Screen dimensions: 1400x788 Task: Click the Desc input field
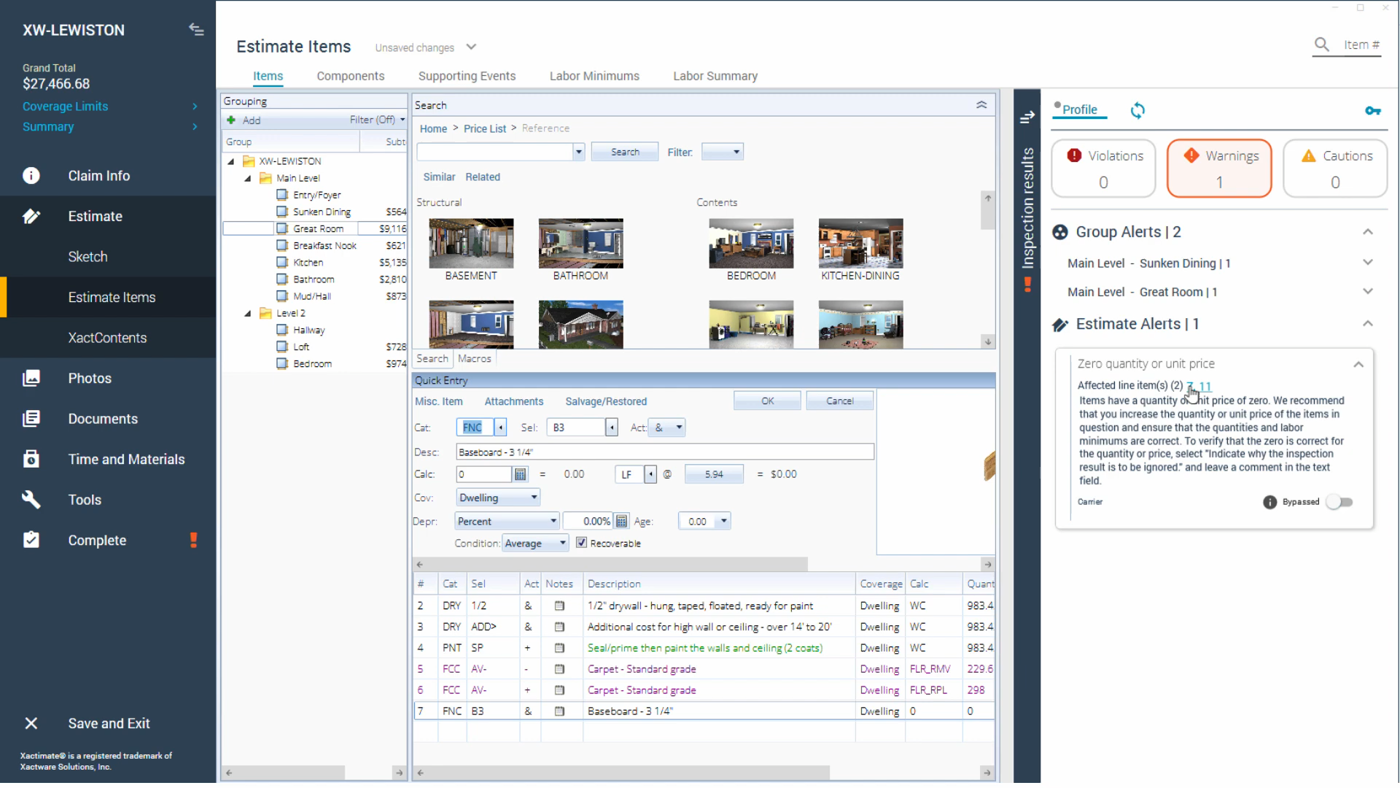click(x=664, y=452)
